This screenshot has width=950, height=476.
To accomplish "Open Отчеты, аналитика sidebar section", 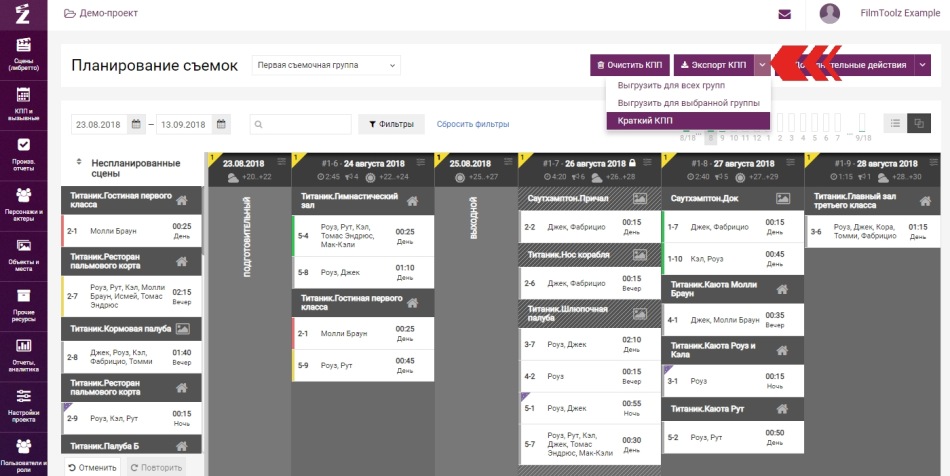I will pyautogui.click(x=23, y=356).
